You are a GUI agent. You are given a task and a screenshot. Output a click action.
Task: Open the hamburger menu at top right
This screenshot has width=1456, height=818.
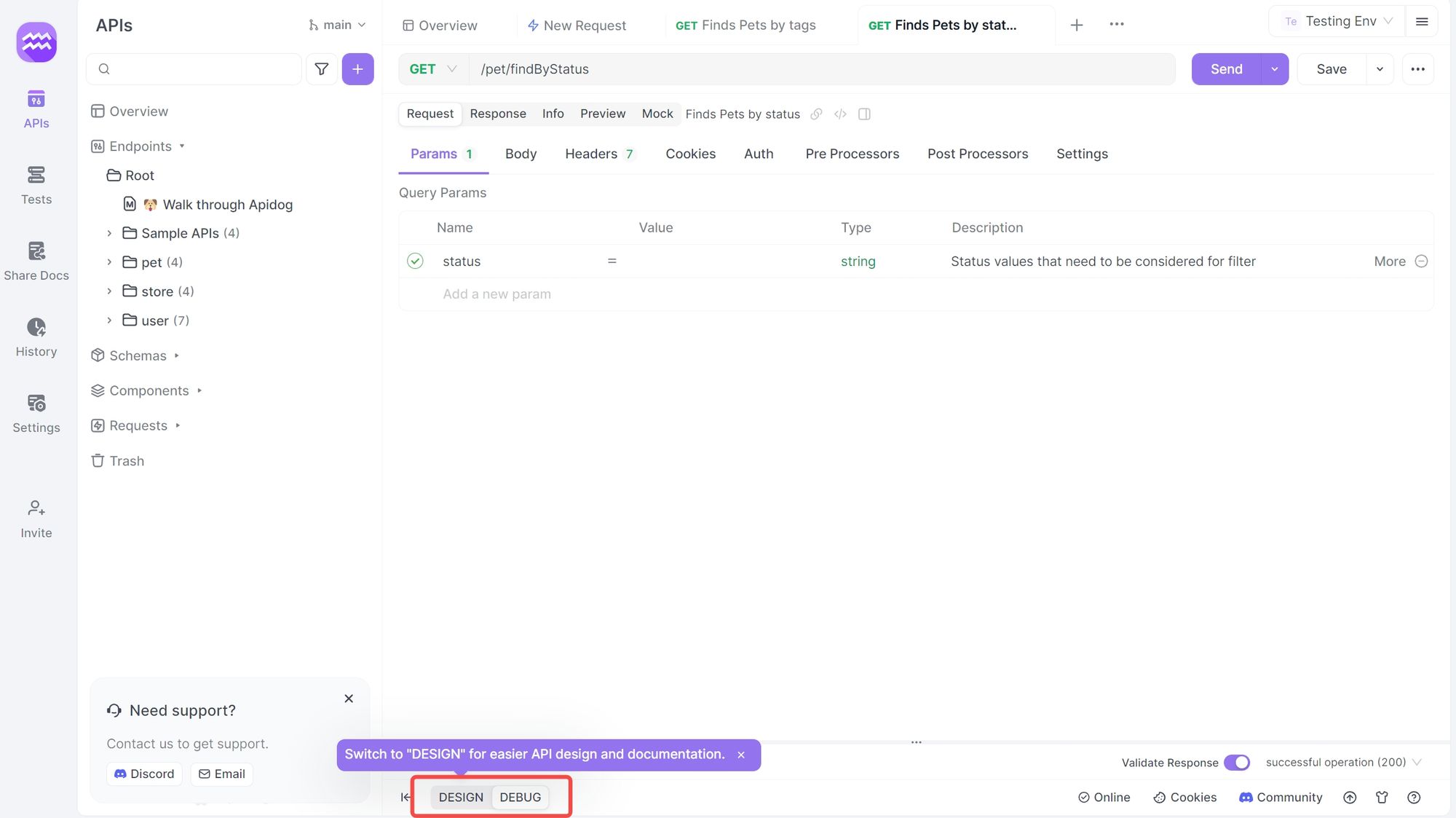pos(1422,22)
